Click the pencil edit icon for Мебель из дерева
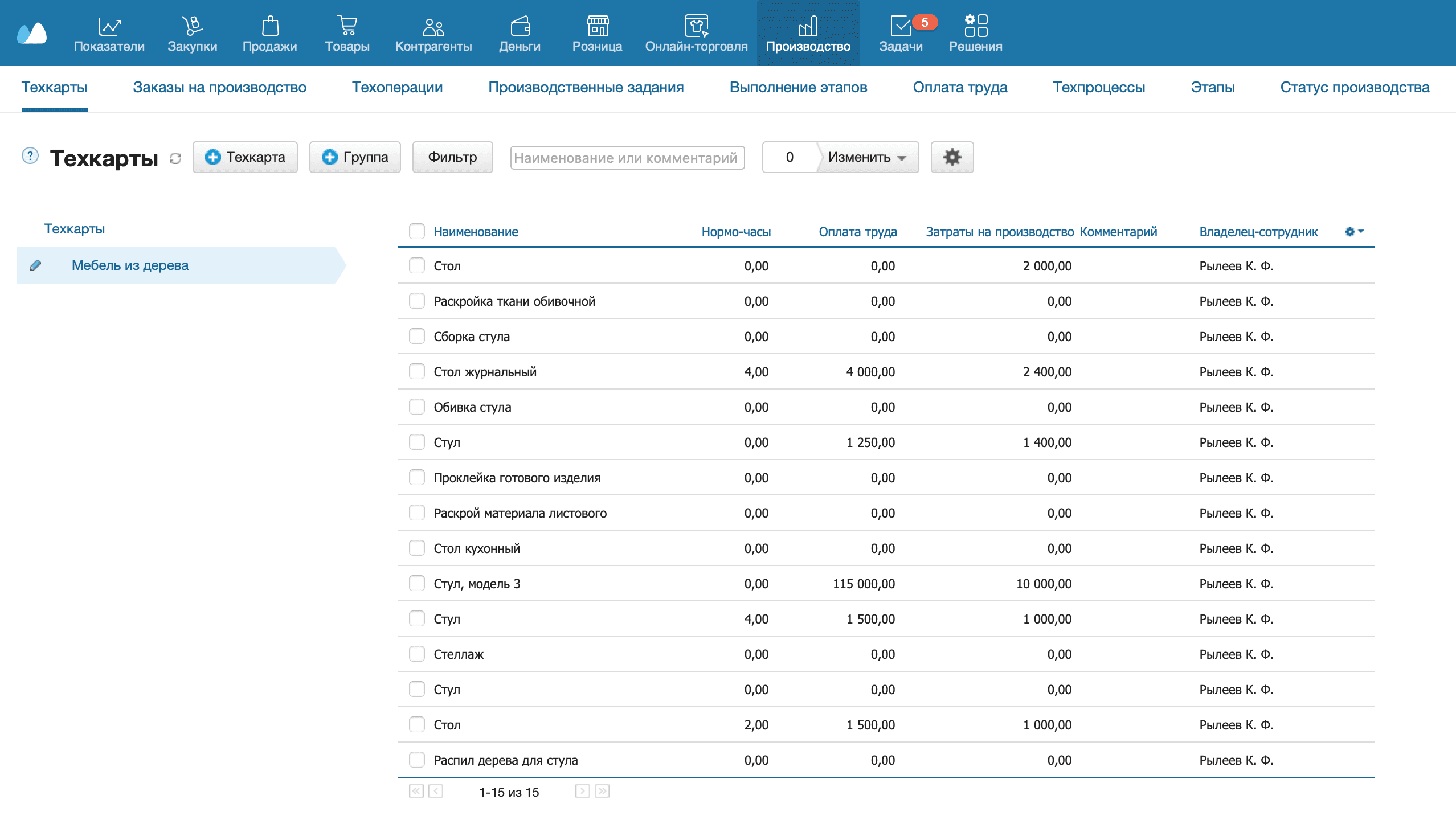This screenshot has height=820, width=1456. tap(35, 265)
